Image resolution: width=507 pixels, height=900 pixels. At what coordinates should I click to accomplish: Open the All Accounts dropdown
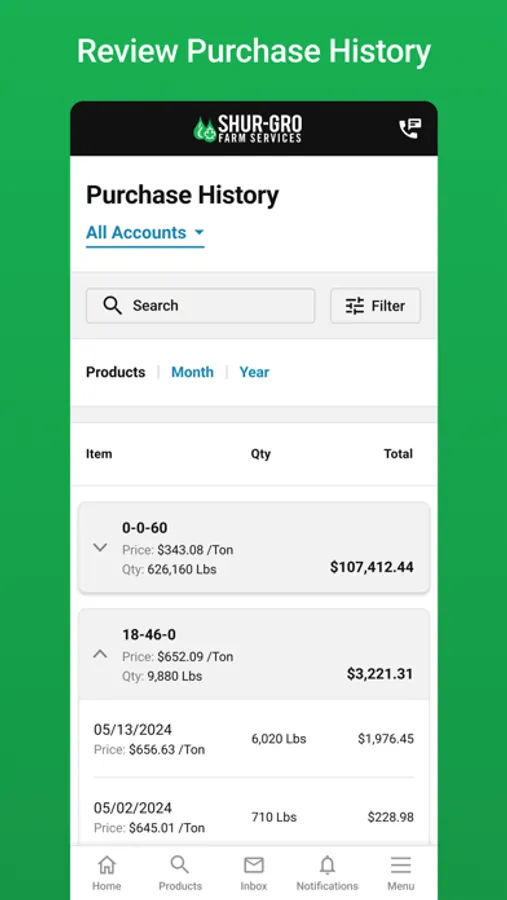coord(145,233)
